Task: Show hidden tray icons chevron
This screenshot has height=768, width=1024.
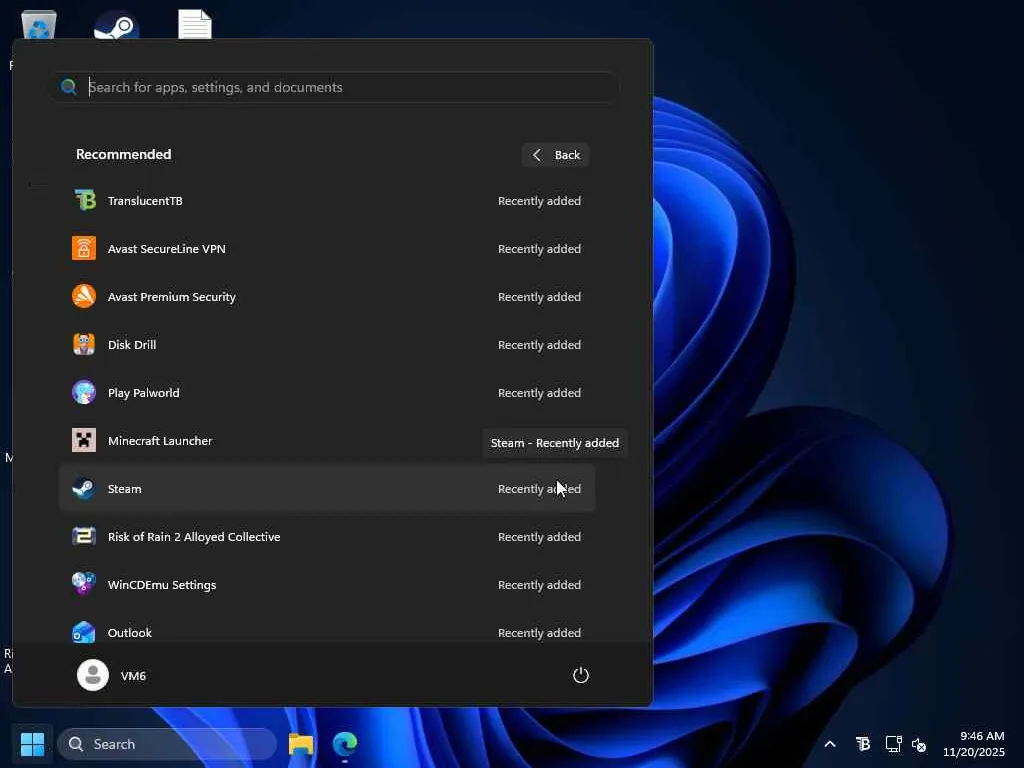Action: (830, 744)
